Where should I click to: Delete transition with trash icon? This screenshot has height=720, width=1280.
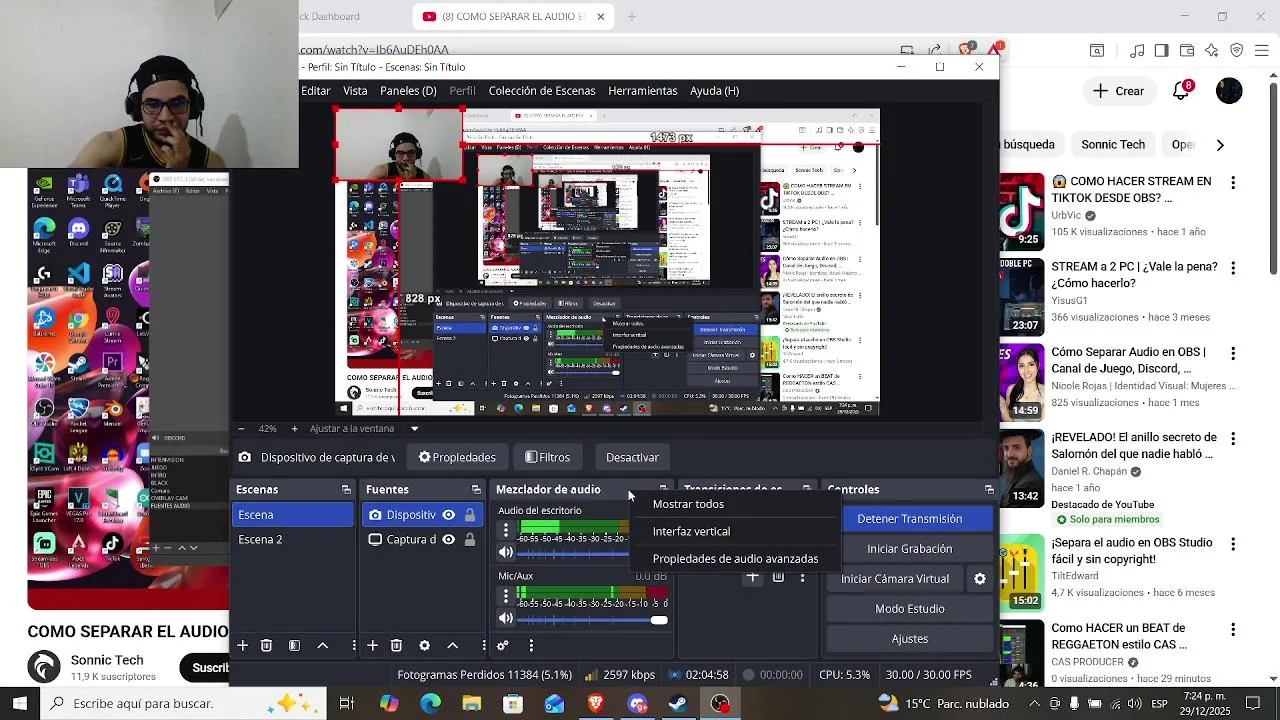(778, 577)
